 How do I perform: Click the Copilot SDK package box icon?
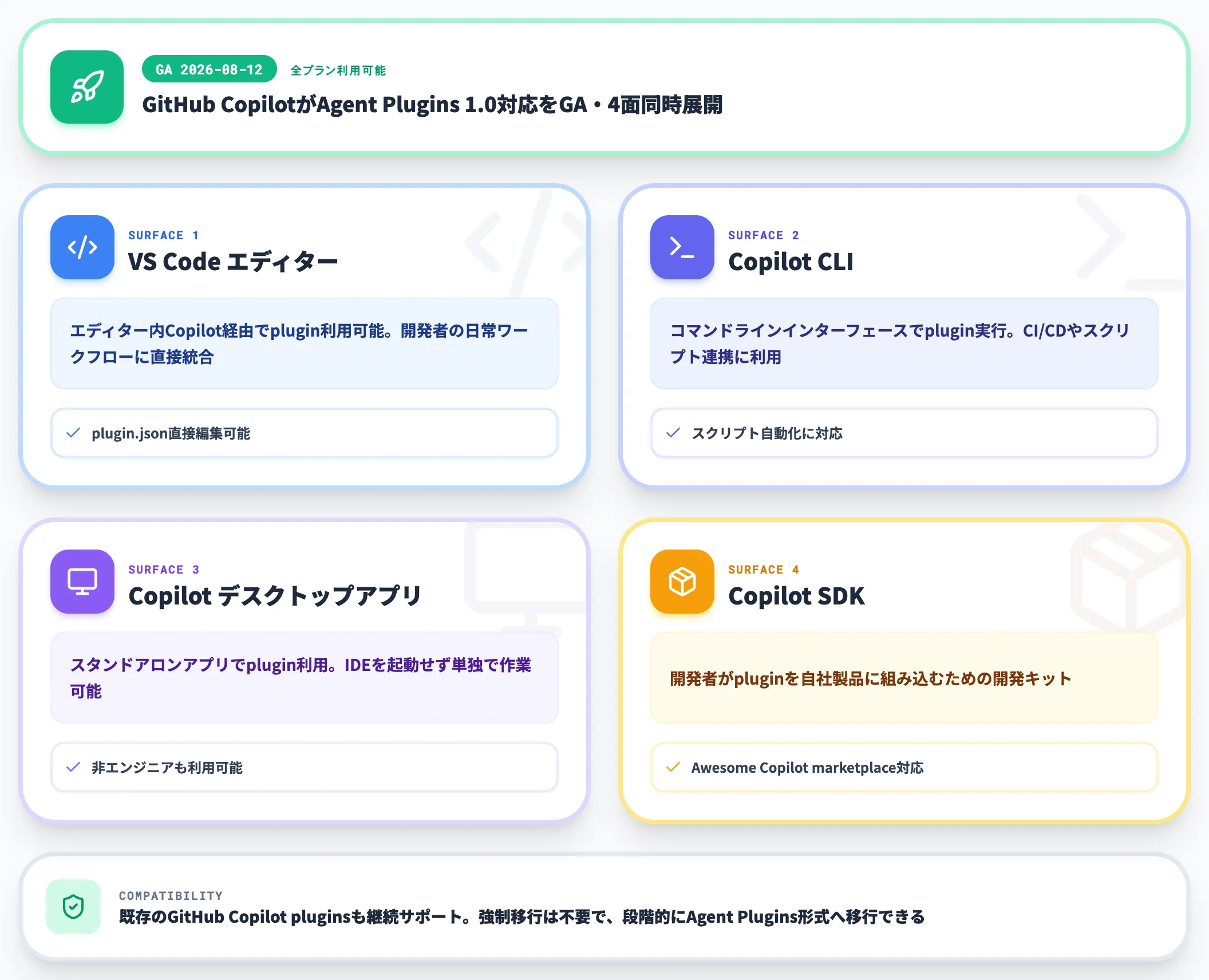[x=682, y=582]
